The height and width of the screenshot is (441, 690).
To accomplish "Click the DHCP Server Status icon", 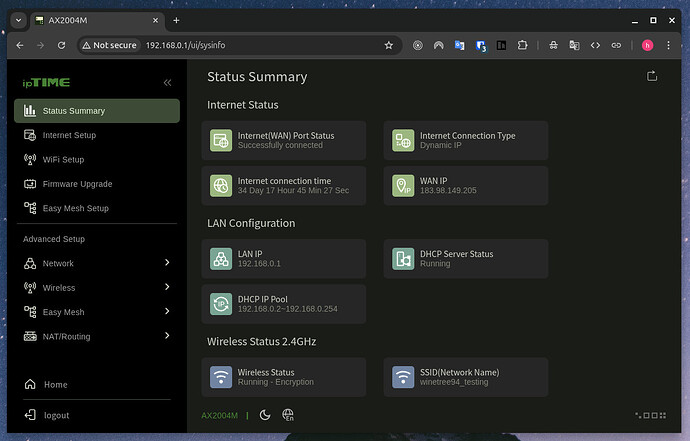I will click(403, 259).
